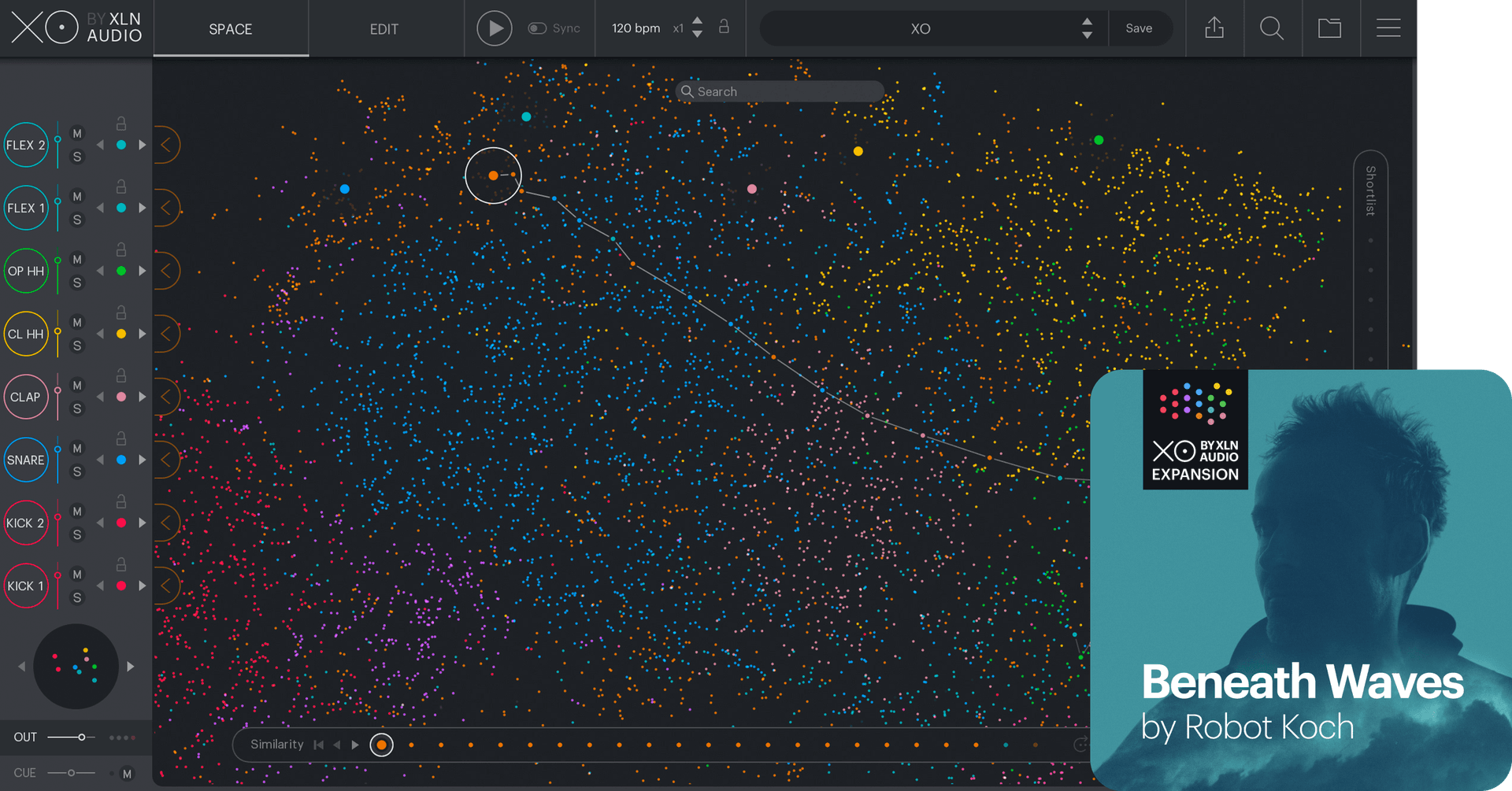The image size is (1512, 791).
Task: Previous sample arrow for CL HH
Action: click(x=100, y=334)
